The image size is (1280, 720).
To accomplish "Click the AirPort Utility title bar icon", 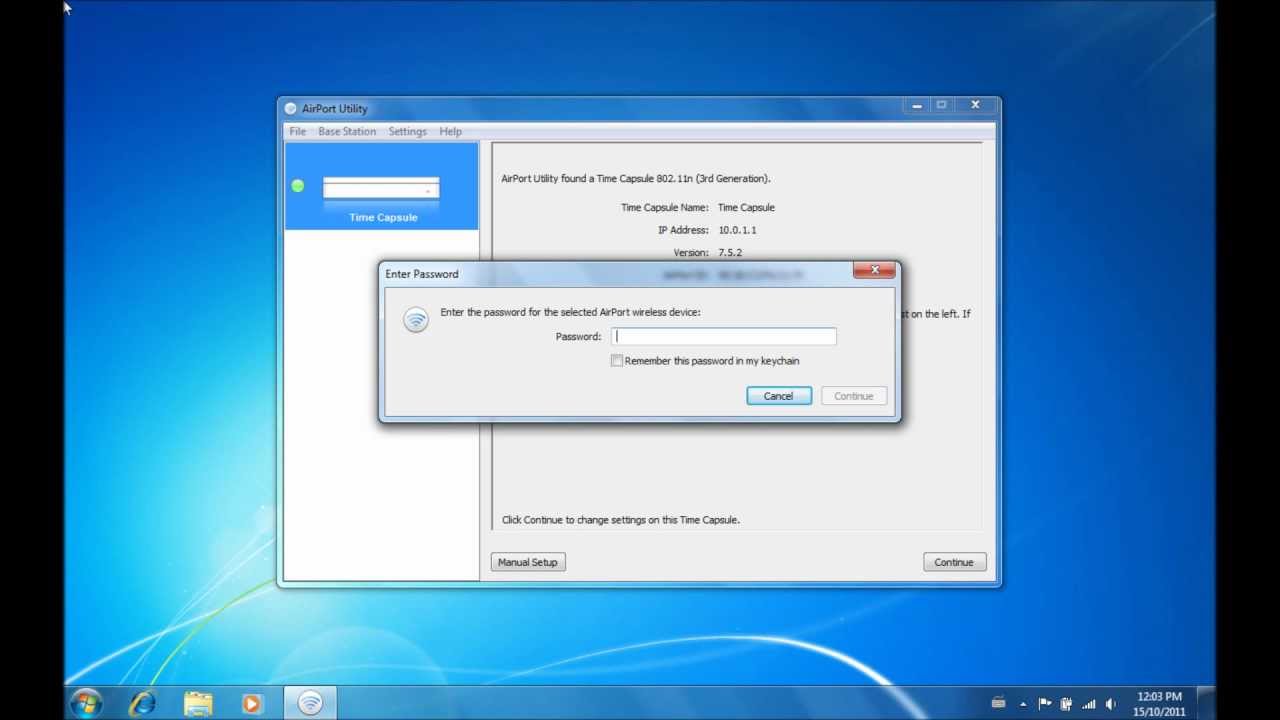I will 291,109.
